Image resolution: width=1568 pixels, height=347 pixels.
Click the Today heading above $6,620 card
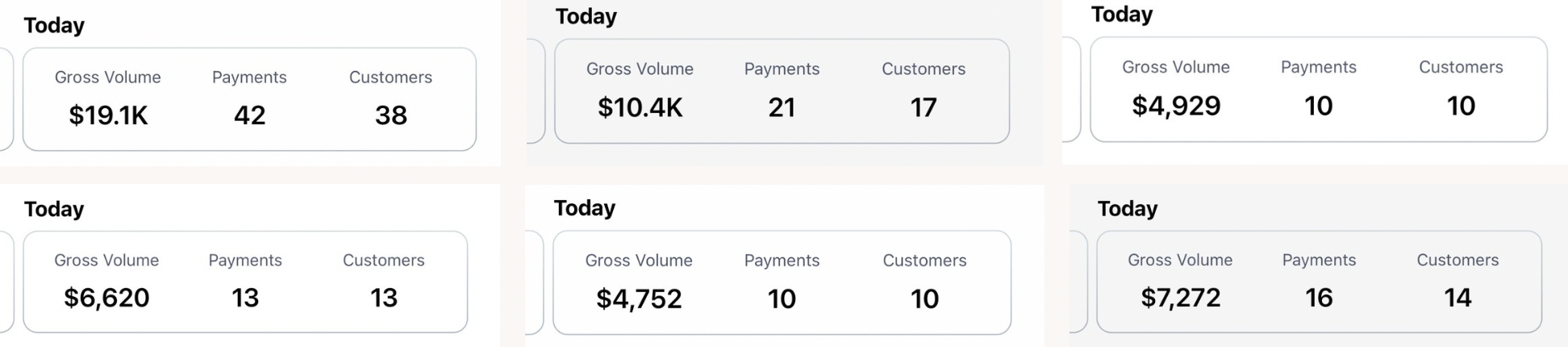pyautogui.click(x=54, y=210)
